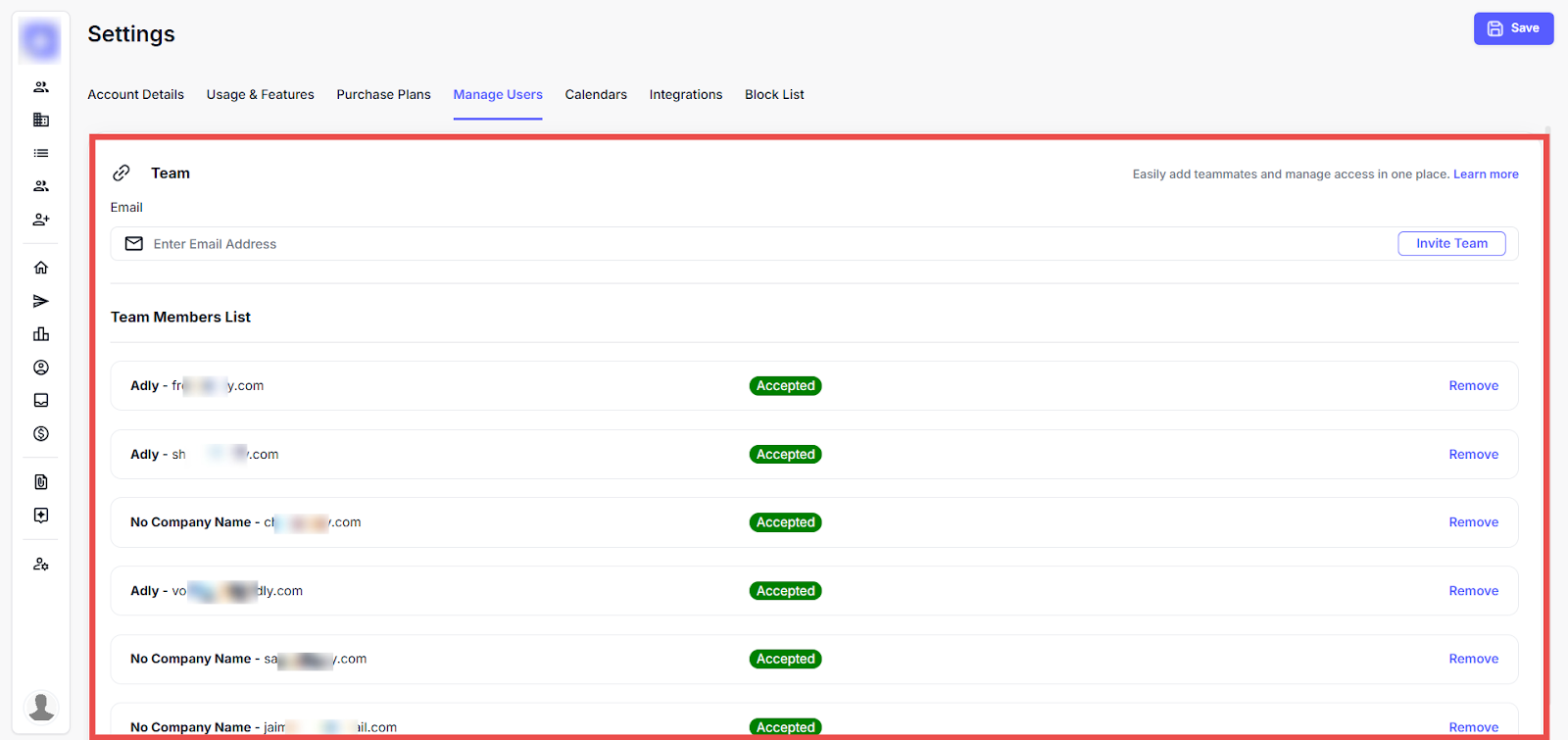Image resolution: width=1568 pixels, height=740 pixels.
Task: Click the list icon in the sidebar
Action: click(41, 153)
